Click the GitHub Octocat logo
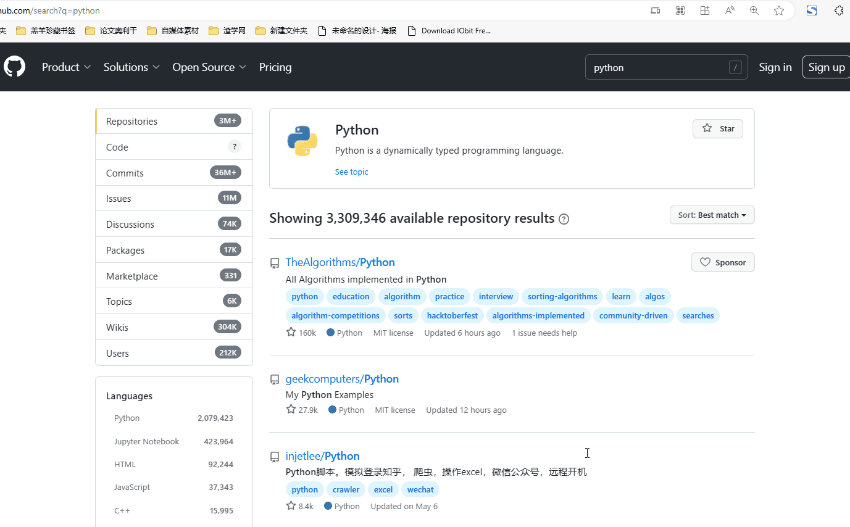The image size is (850, 527). [x=14, y=67]
